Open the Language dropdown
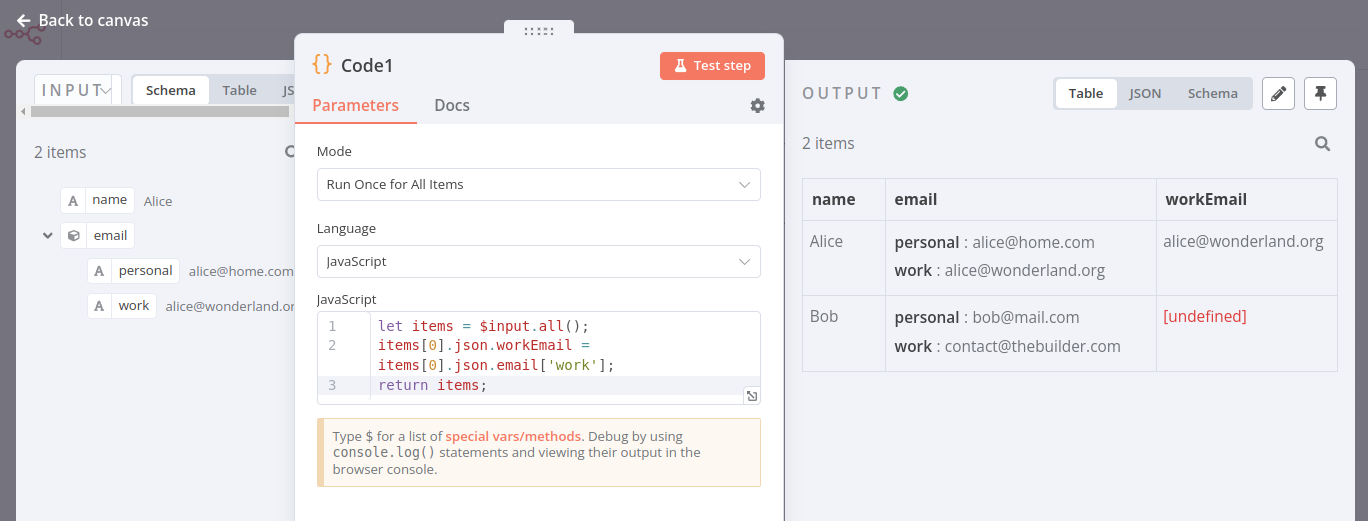Viewport: 1368px width, 521px height. (x=538, y=262)
